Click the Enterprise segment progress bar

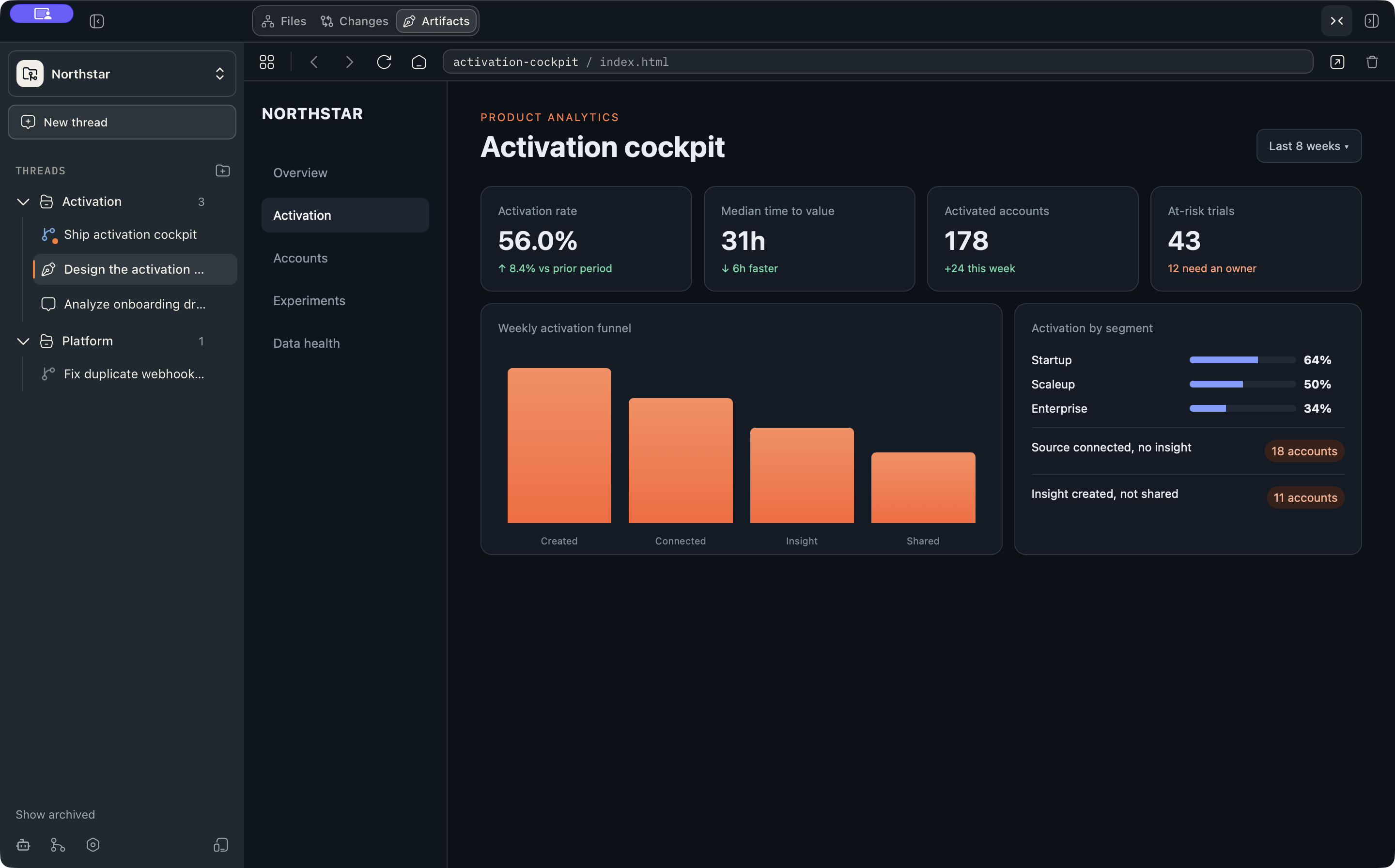point(1242,409)
